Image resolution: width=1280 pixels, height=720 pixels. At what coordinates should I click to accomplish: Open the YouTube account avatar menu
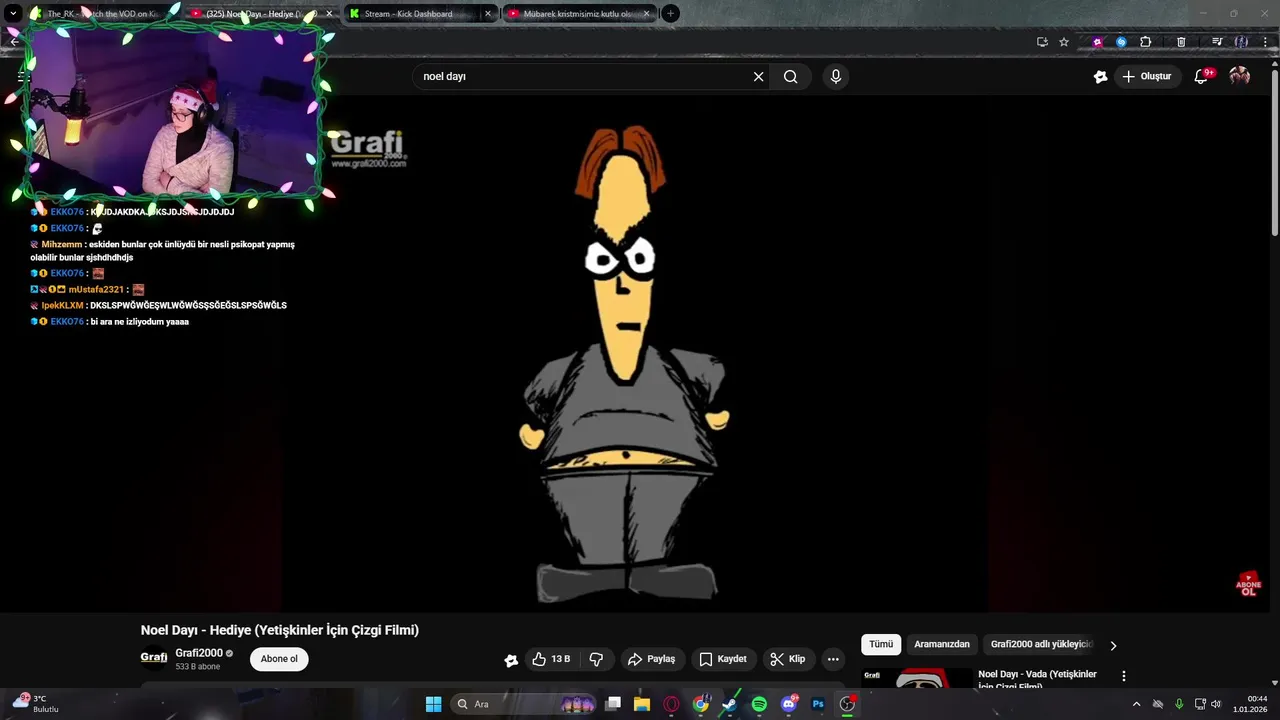1240,76
